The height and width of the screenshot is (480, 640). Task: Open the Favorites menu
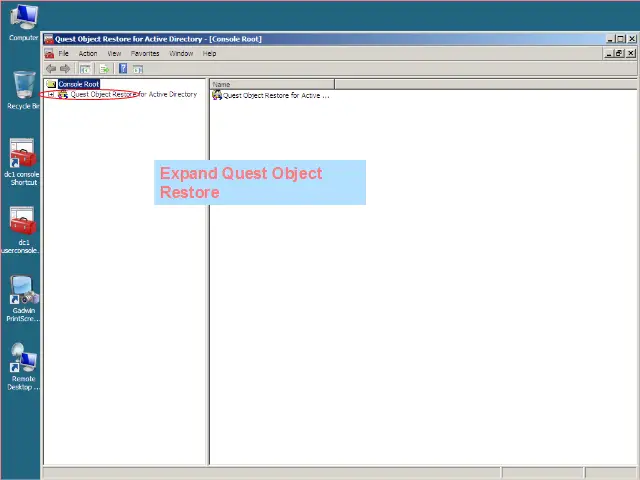145,53
